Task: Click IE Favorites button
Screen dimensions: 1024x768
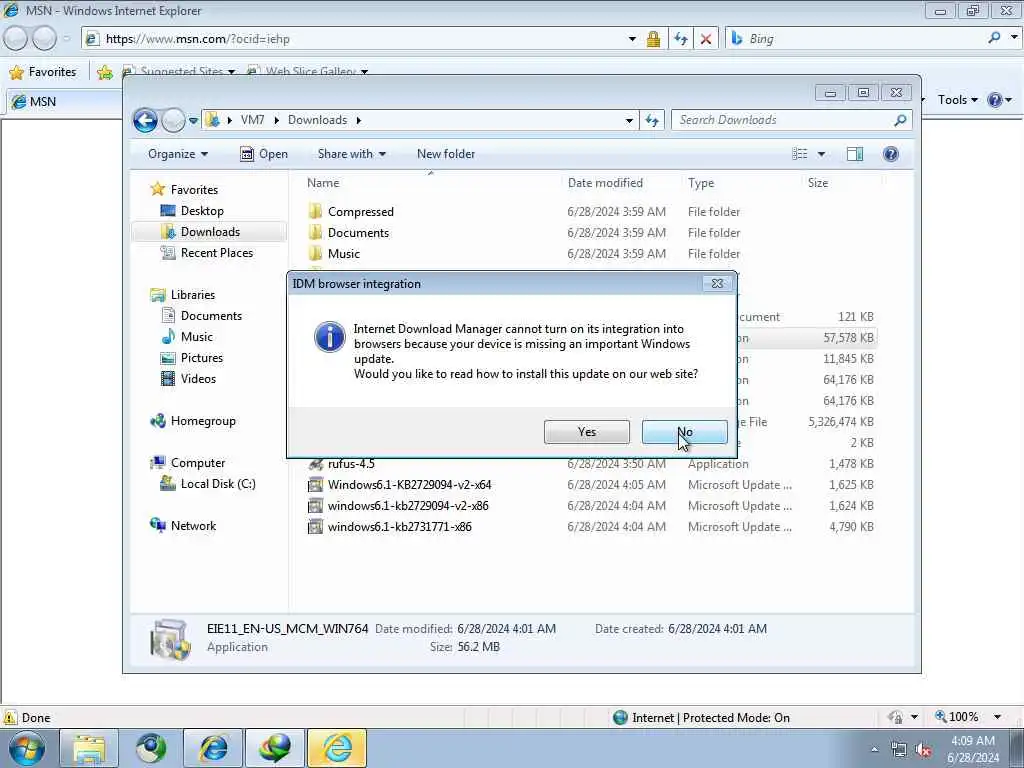Action: click(x=43, y=72)
